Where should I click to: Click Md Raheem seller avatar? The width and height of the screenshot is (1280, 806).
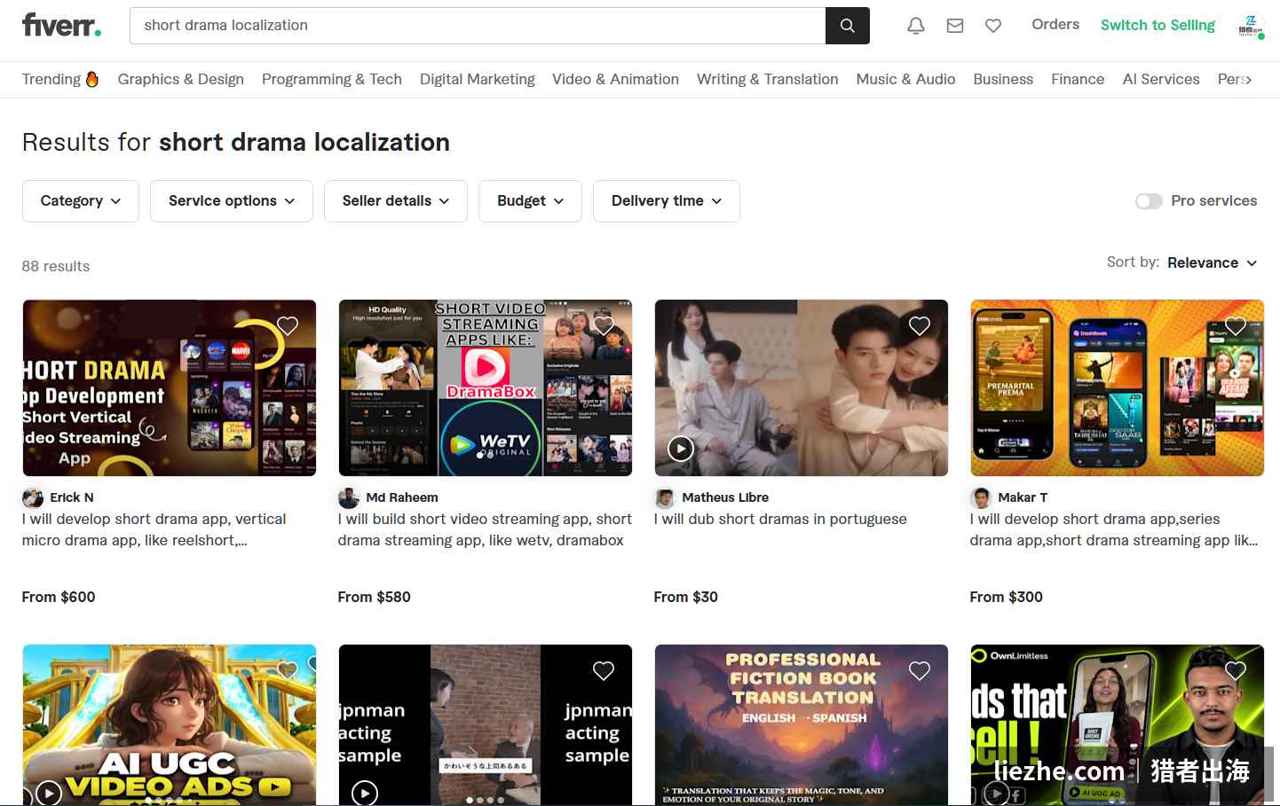click(349, 497)
